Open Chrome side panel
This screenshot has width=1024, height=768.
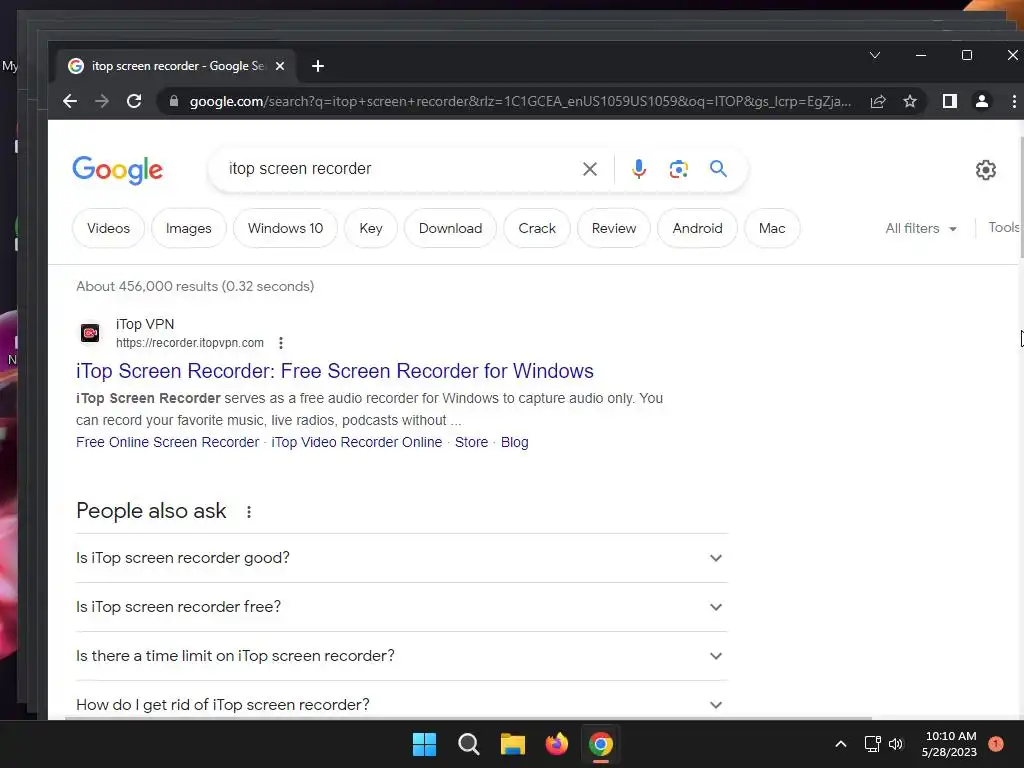950,101
